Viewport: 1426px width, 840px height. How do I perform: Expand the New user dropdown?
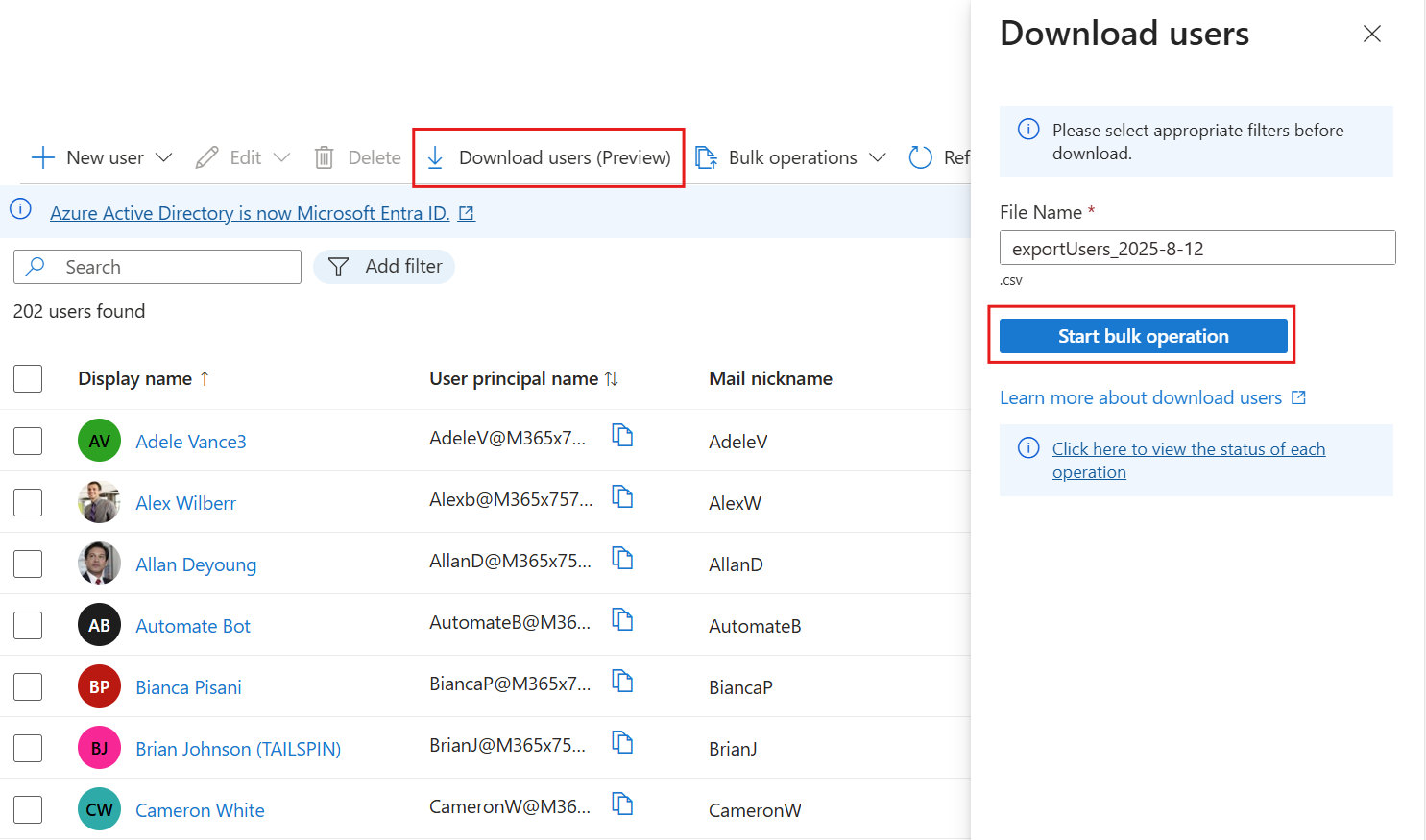coord(164,157)
